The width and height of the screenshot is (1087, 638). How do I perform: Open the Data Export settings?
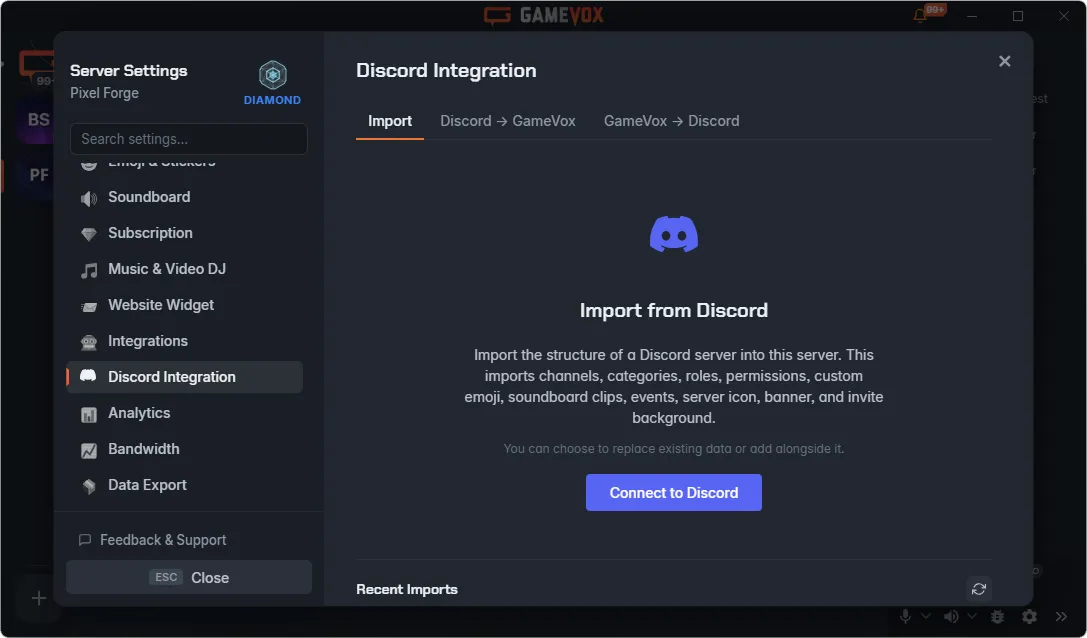click(184, 485)
